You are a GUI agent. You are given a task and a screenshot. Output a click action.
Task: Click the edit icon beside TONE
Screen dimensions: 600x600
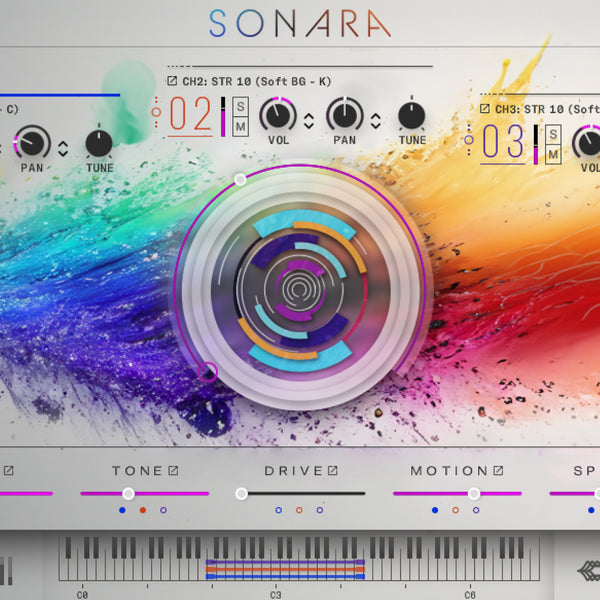pyautogui.click(x=173, y=470)
